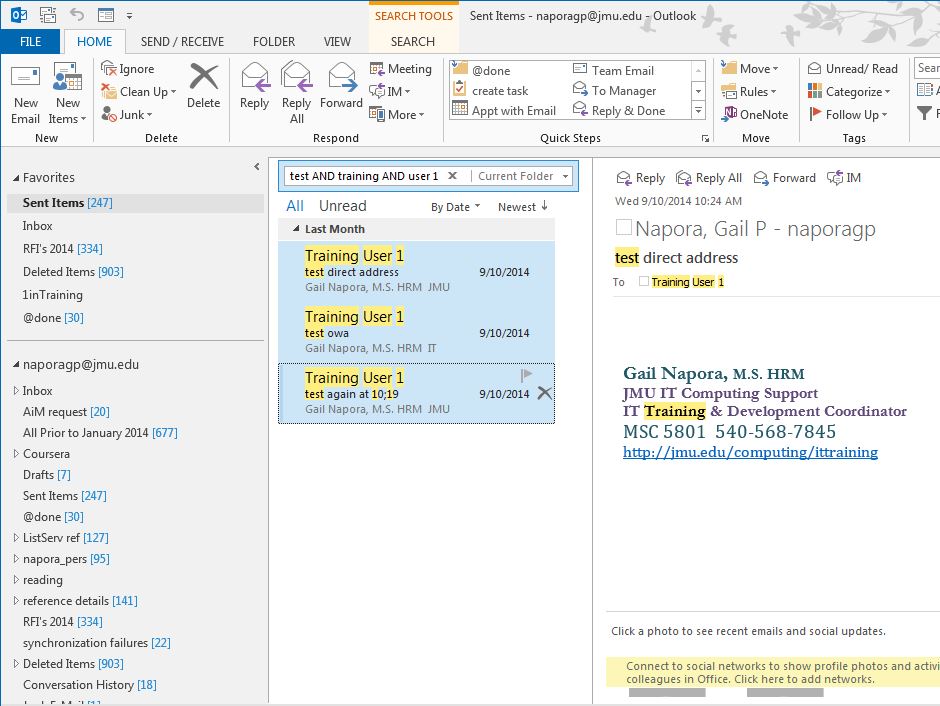Expand the Quick Steps gallery
This screenshot has width=940, height=706.
coord(698,110)
